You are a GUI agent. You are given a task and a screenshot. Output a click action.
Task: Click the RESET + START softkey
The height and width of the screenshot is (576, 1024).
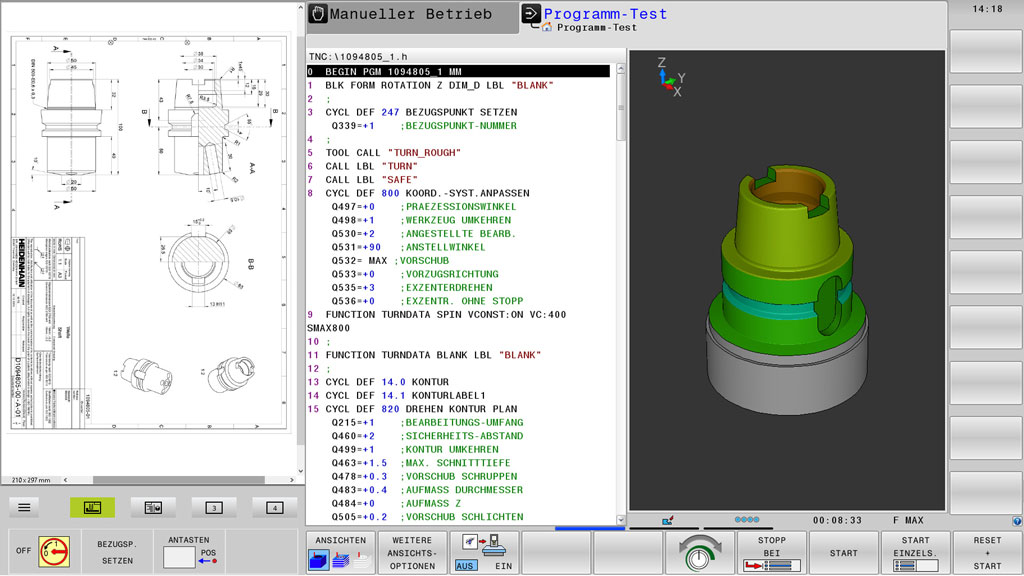click(x=987, y=552)
